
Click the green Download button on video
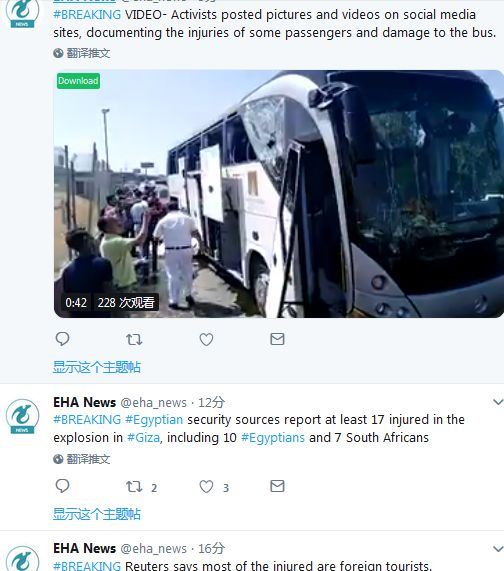click(78, 80)
